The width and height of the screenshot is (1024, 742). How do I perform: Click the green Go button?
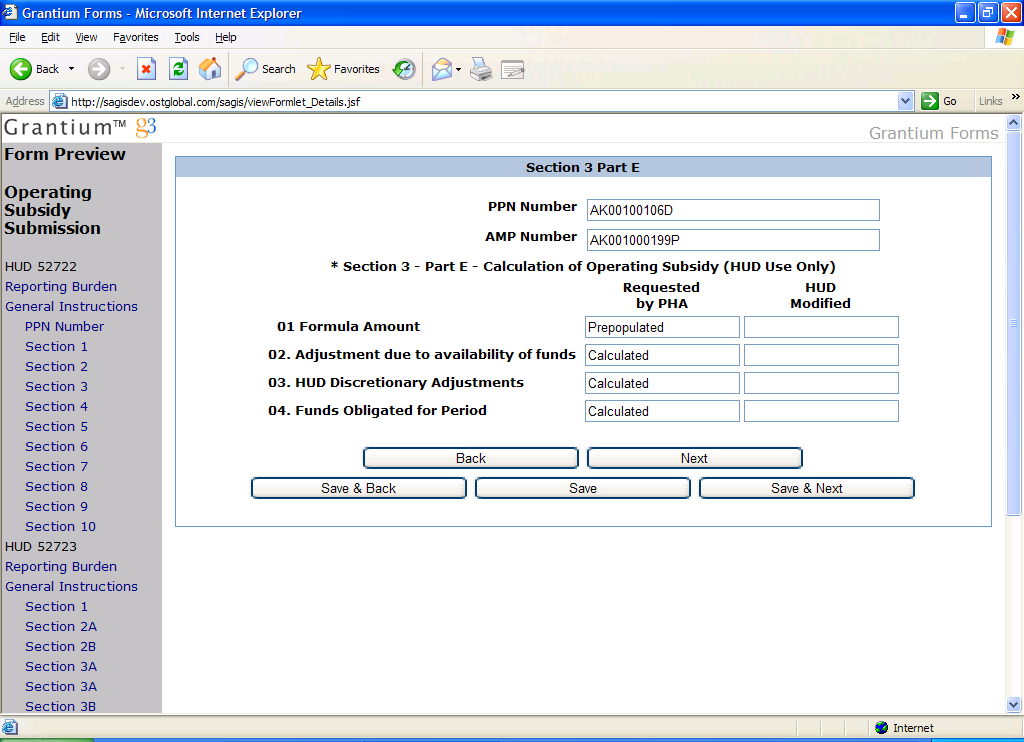click(x=940, y=101)
